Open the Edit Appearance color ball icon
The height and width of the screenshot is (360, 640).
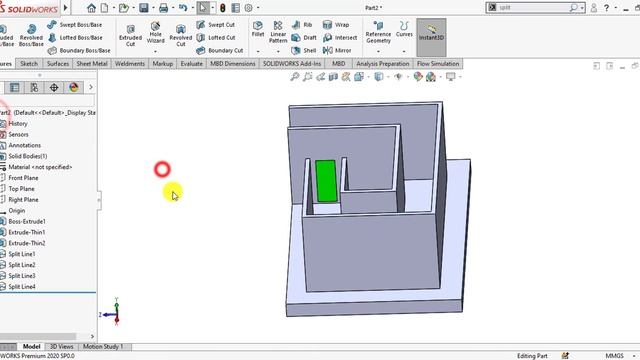point(418,76)
